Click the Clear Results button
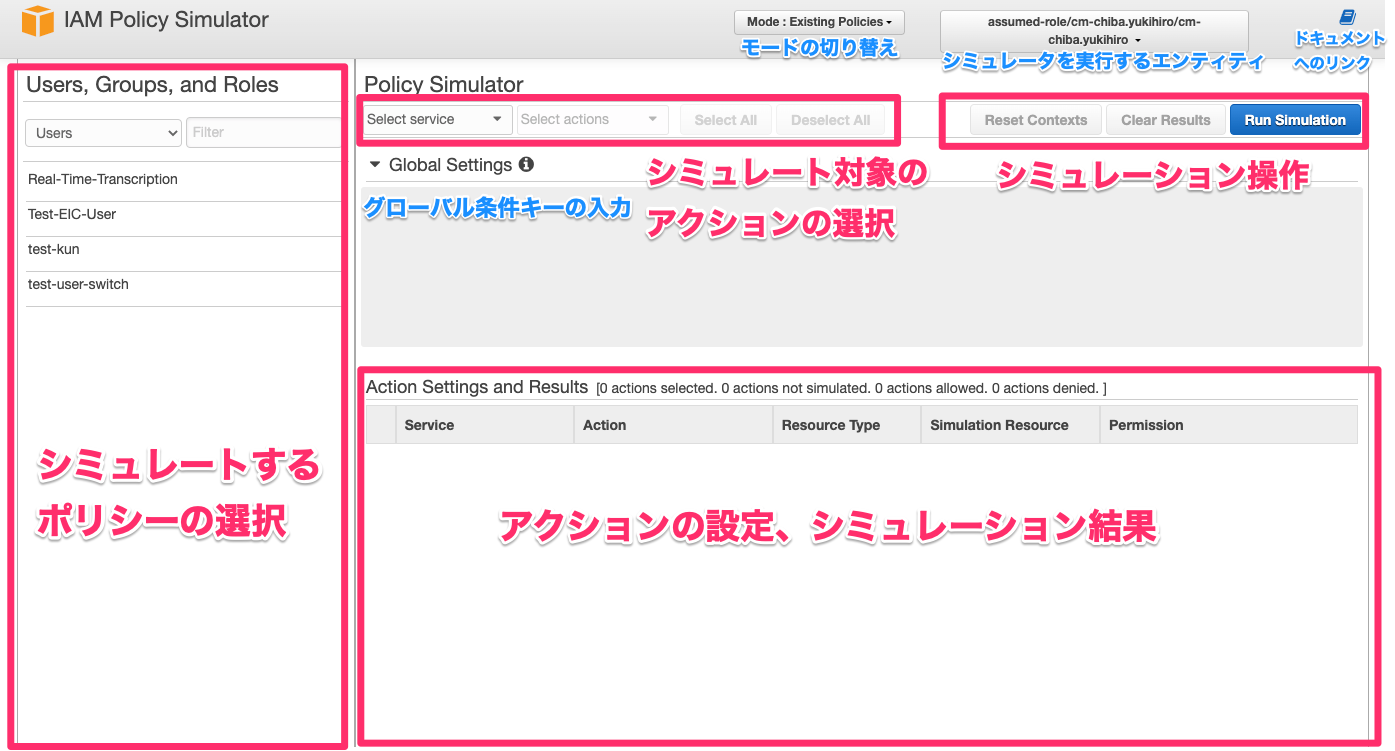The height and width of the screenshot is (751, 1395). click(x=1165, y=118)
